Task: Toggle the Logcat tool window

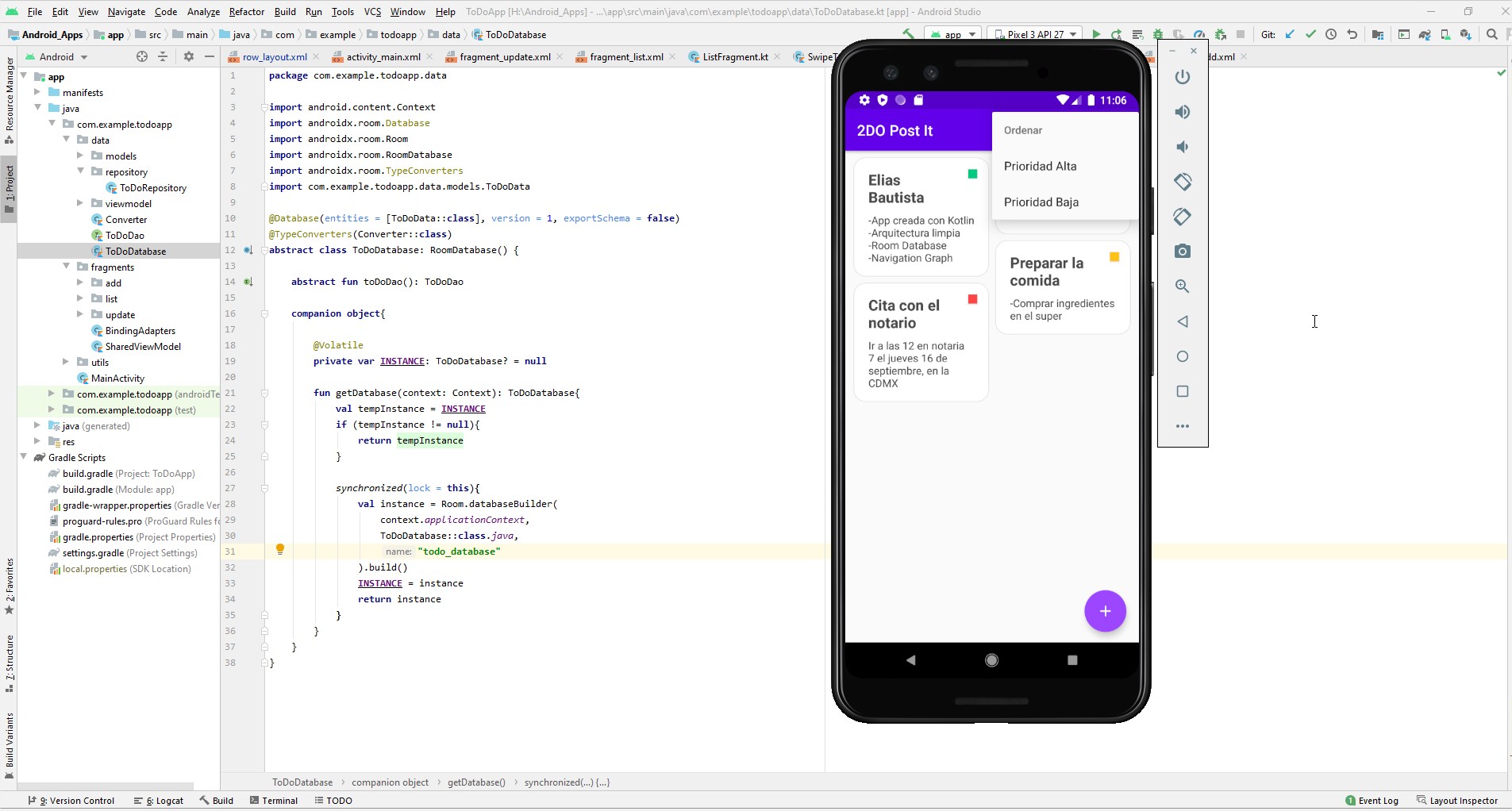Action: 159,801
